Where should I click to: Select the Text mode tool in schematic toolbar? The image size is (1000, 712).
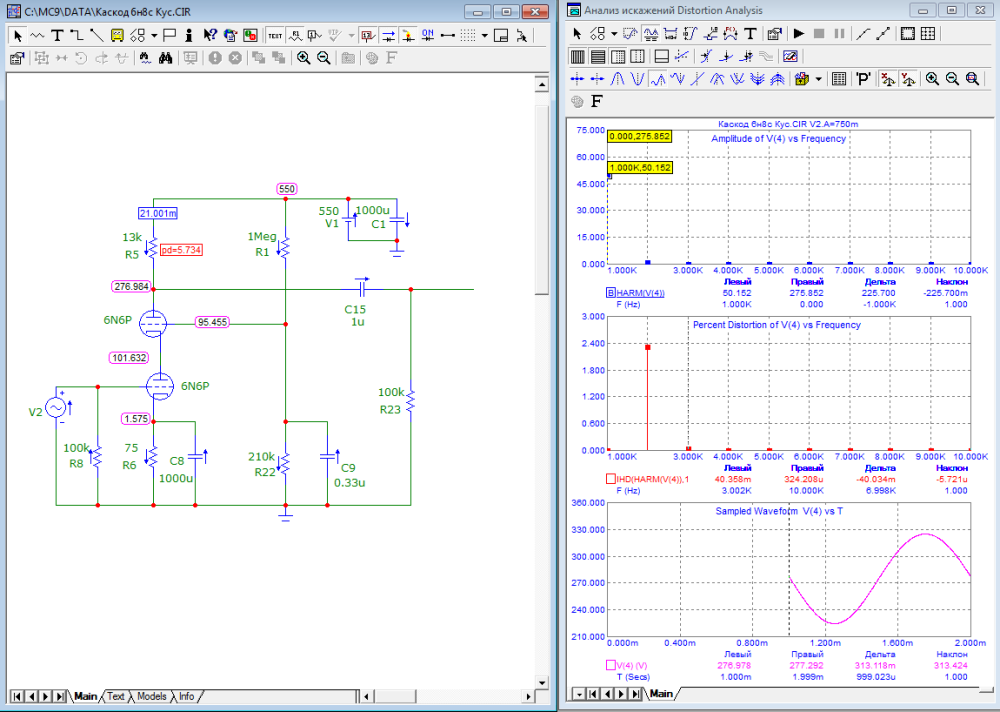pyautogui.click(x=57, y=35)
